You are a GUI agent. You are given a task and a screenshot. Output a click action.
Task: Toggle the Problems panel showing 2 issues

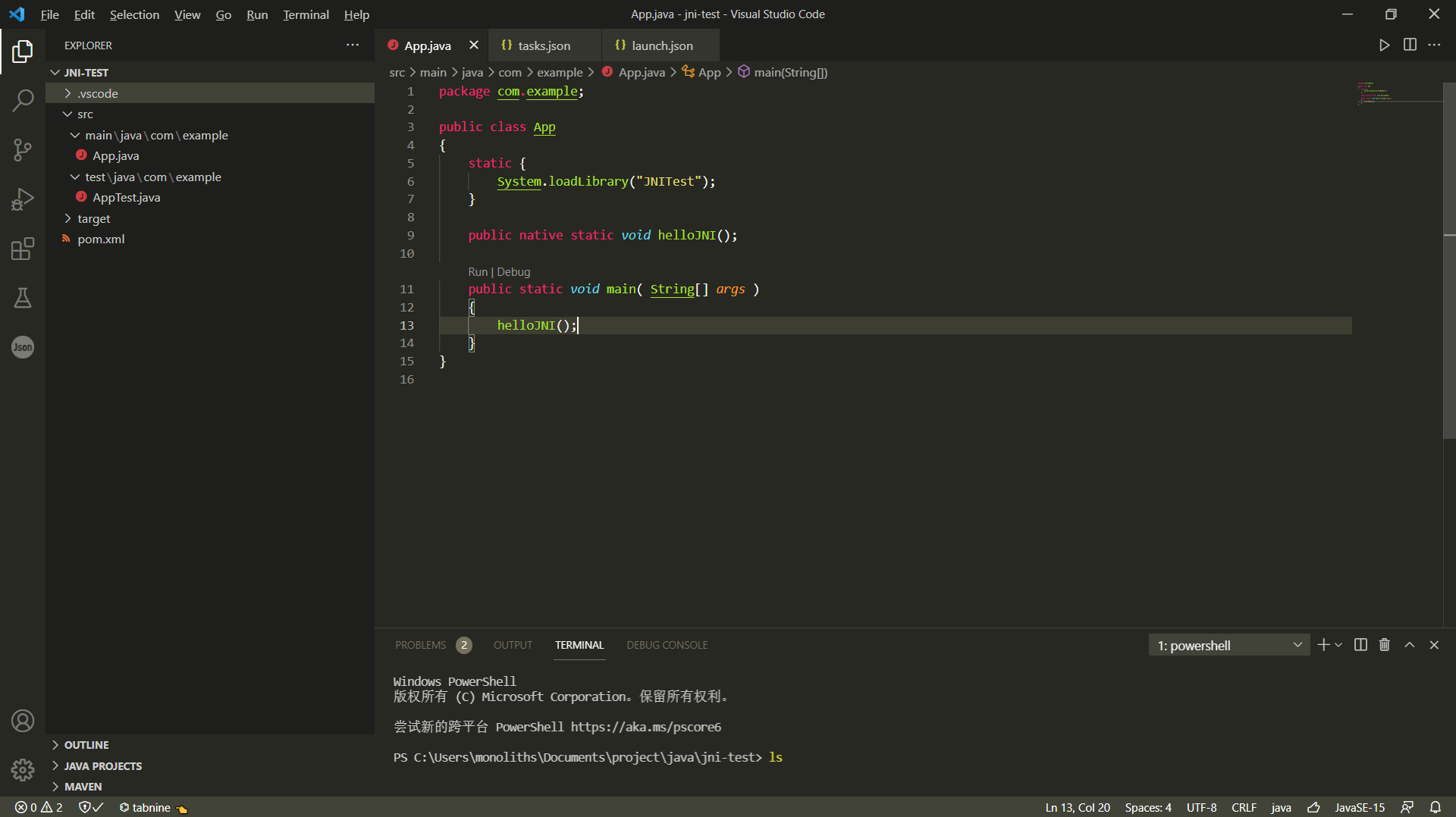421,645
